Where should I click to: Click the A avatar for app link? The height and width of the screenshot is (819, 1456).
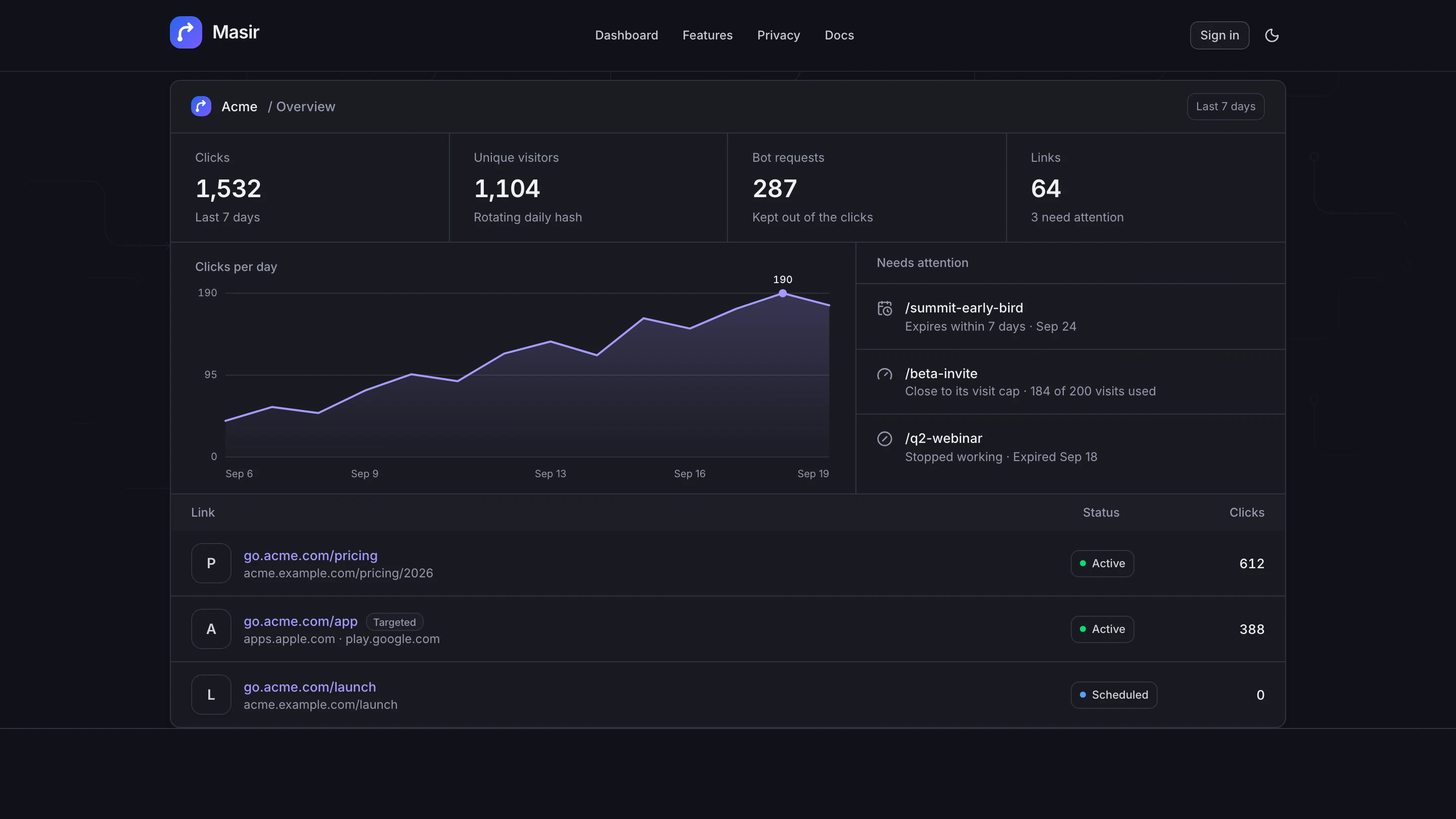(x=211, y=629)
